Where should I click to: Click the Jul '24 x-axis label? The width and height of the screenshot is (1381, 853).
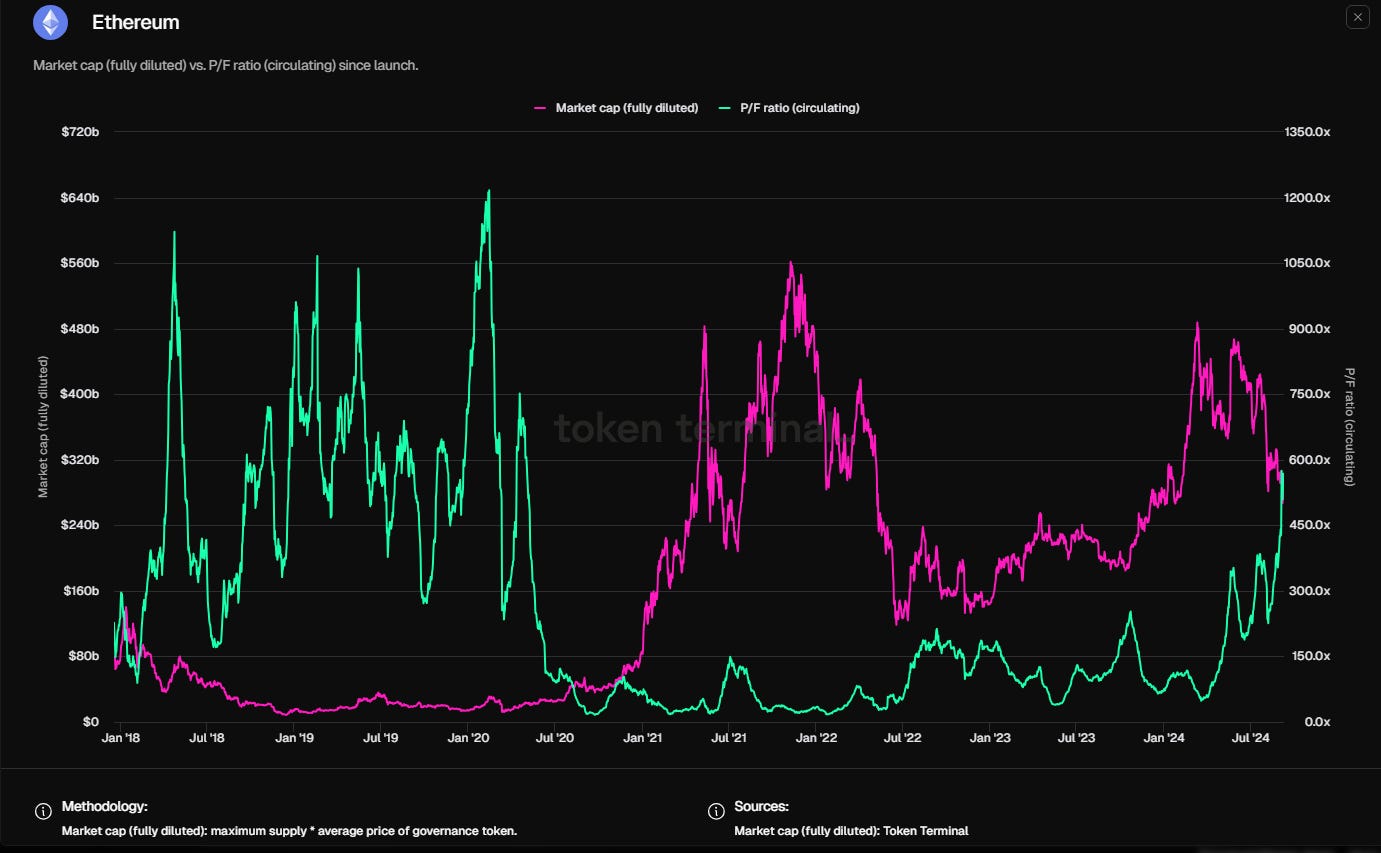tap(1251, 739)
